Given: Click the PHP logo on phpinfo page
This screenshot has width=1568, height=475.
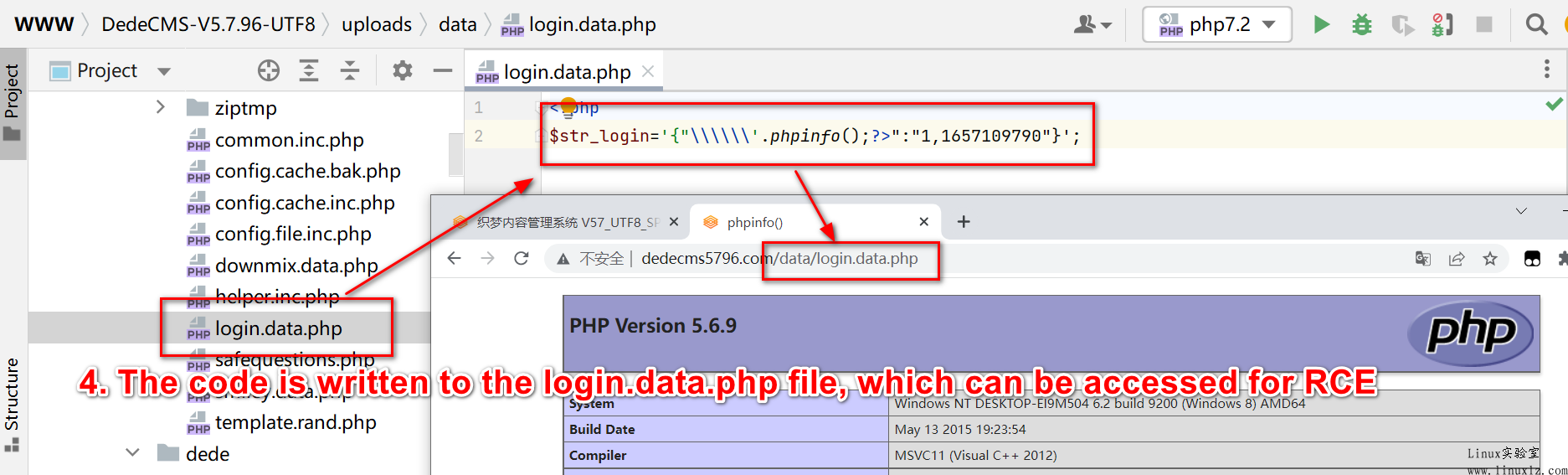Looking at the screenshot, I should point(1472,333).
